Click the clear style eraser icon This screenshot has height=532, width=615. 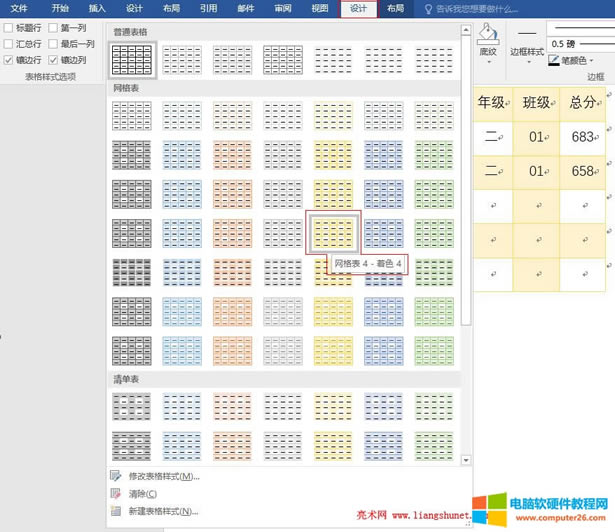coord(116,494)
